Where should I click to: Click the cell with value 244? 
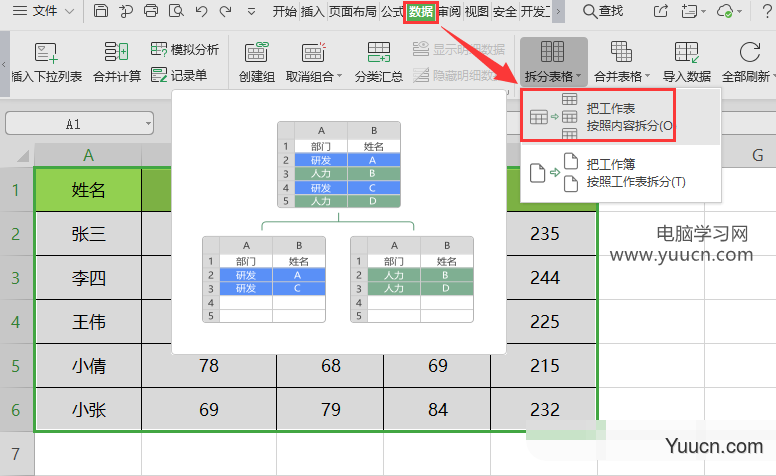(544, 278)
